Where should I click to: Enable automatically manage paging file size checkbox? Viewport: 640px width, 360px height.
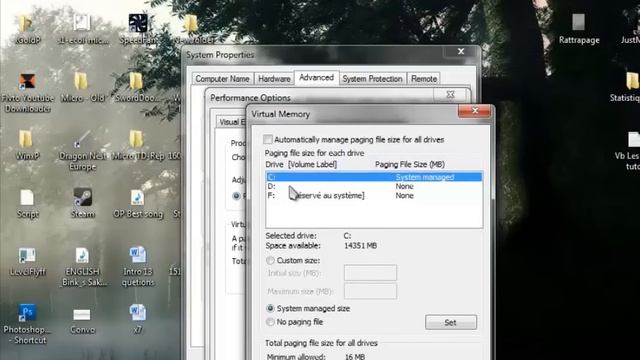coord(268,140)
